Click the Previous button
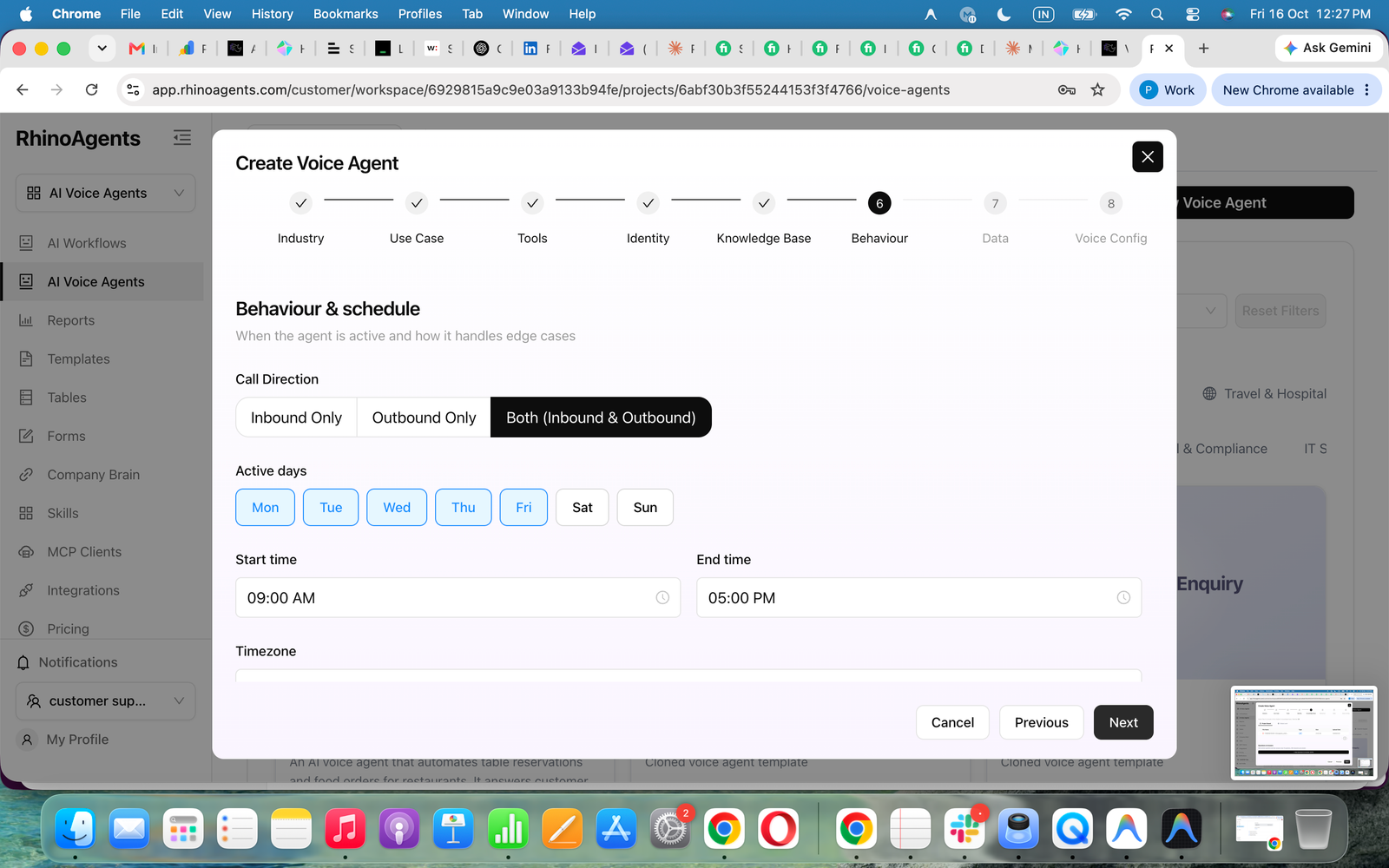Image resolution: width=1389 pixels, height=868 pixels. click(1041, 722)
